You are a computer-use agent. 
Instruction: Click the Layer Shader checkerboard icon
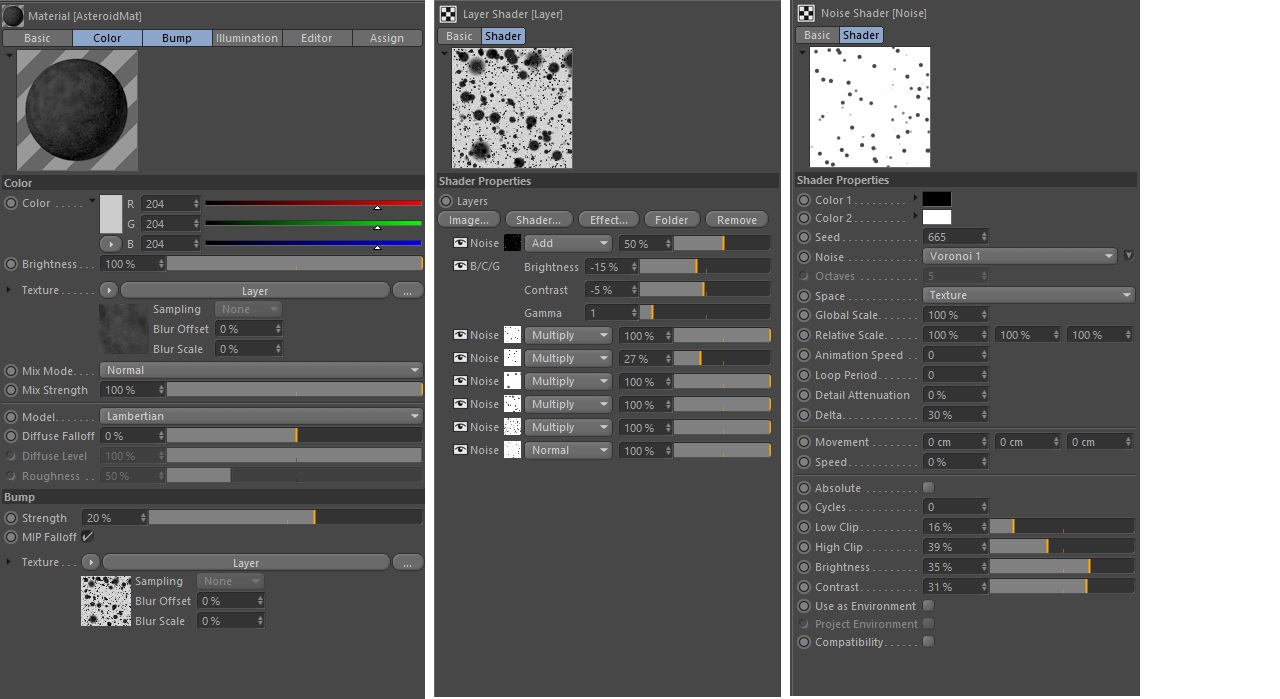[x=448, y=14]
